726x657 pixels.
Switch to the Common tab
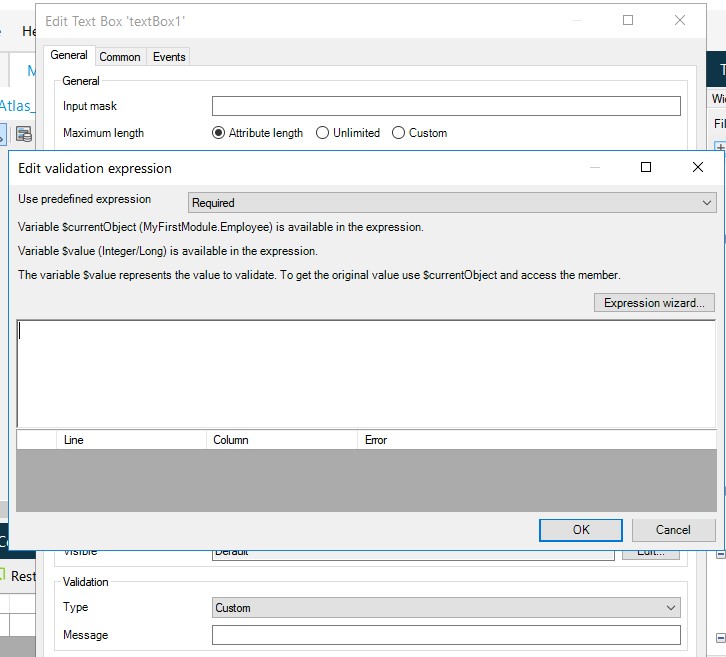[x=120, y=57]
